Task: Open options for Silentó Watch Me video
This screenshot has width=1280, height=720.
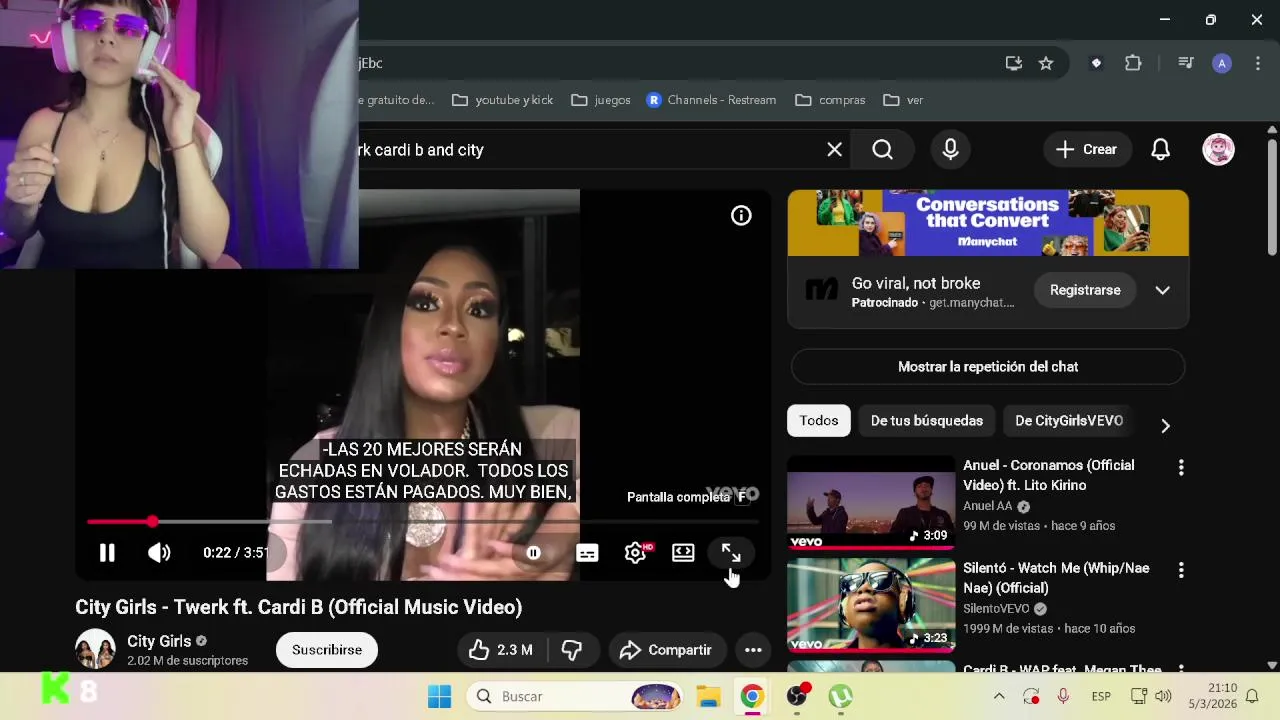Action: (x=1181, y=571)
